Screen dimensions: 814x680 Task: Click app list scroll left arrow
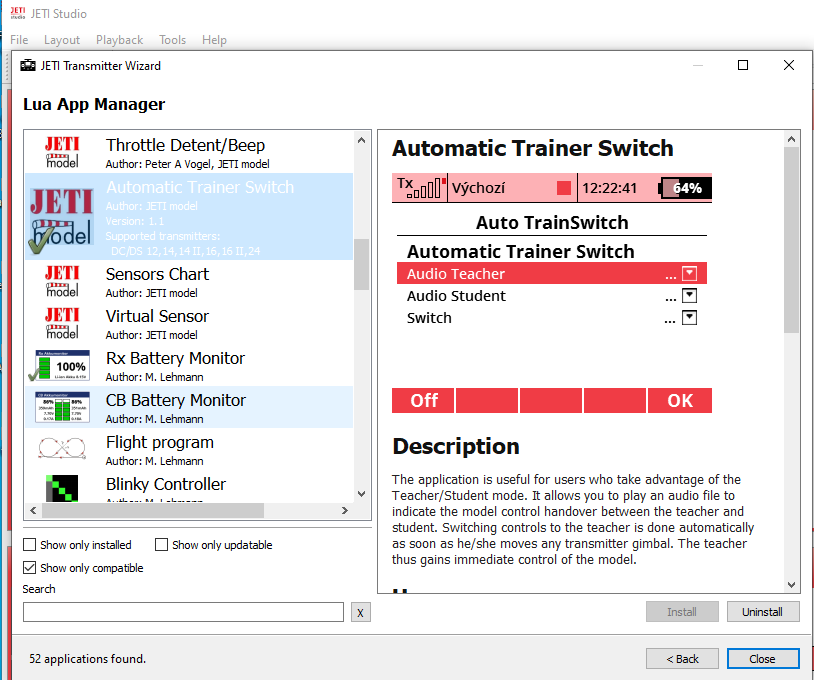tap(33, 510)
